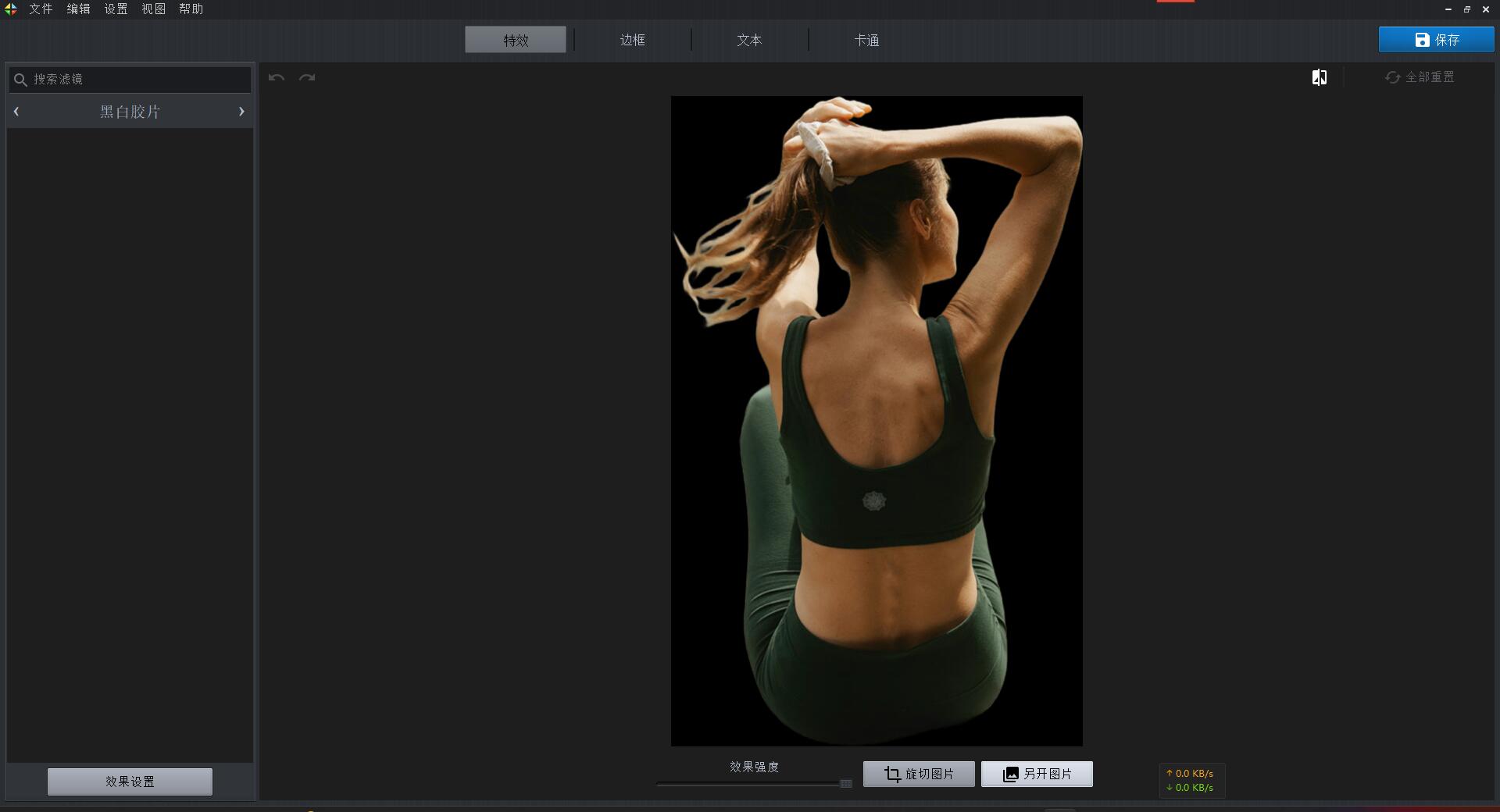Click the 旋切图片 crop button

(919, 774)
